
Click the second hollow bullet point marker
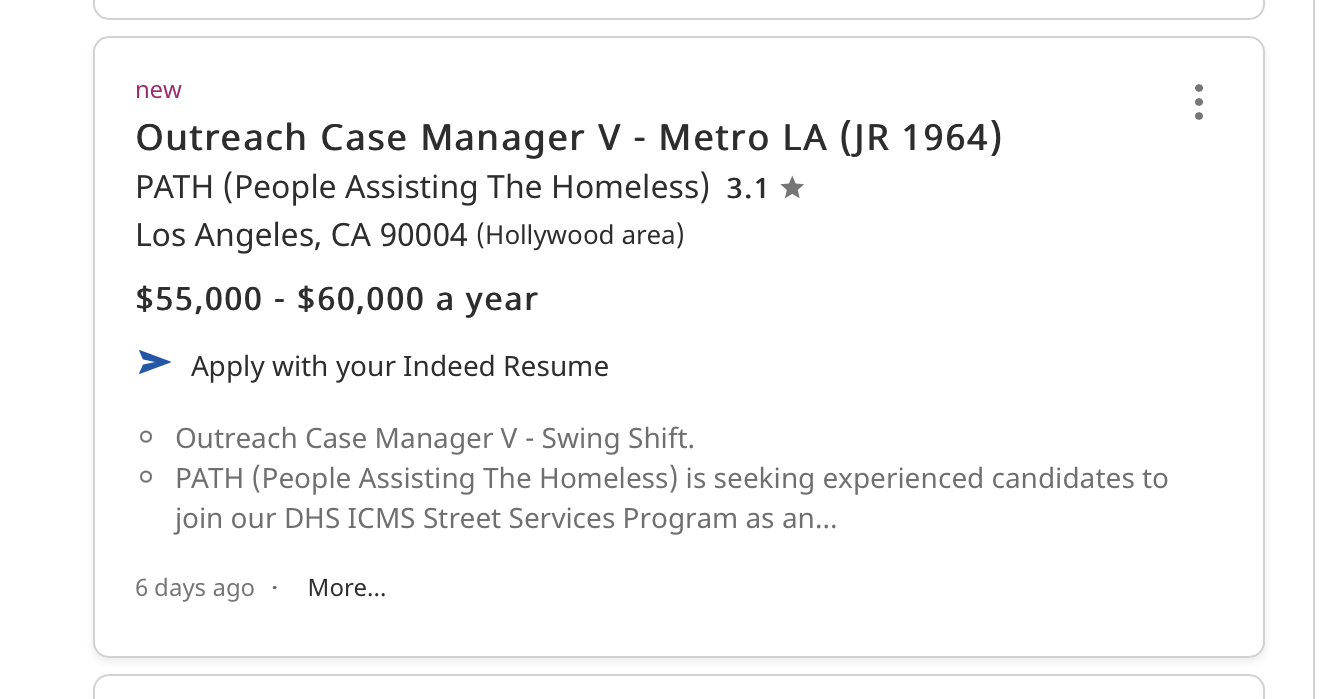pyautogui.click(x=147, y=478)
